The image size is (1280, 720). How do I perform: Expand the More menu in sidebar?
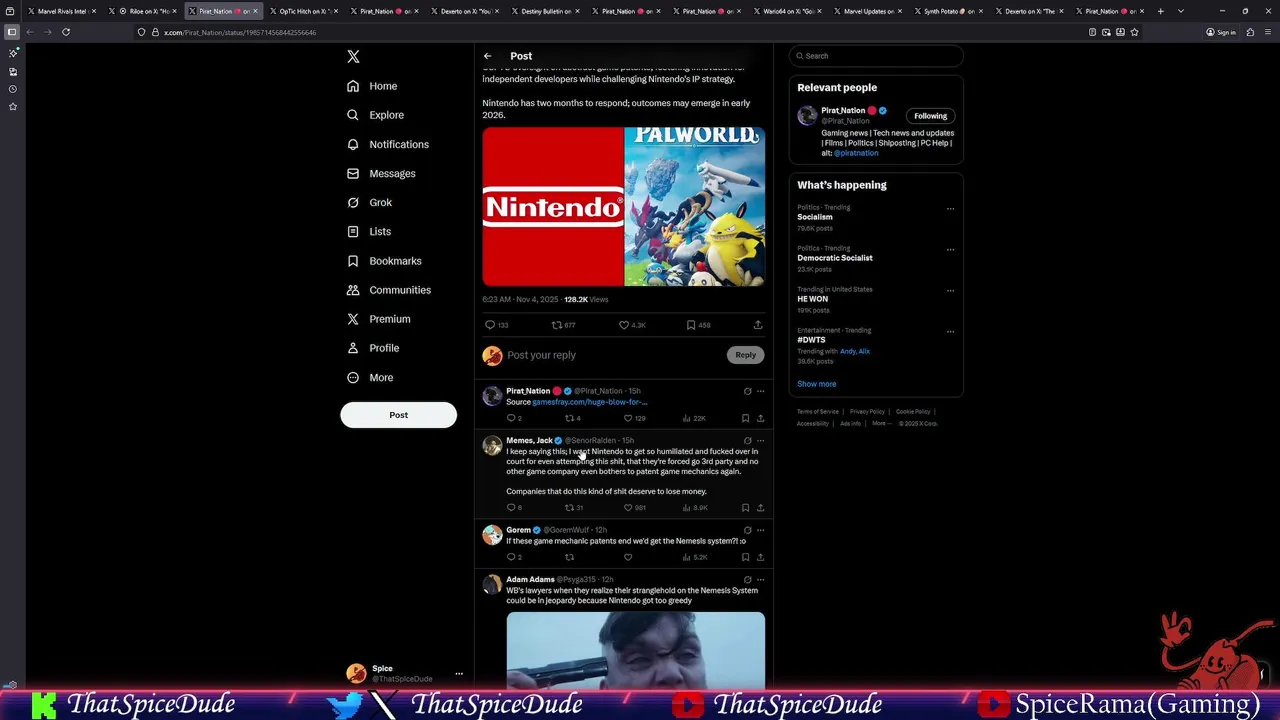pos(369,377)
